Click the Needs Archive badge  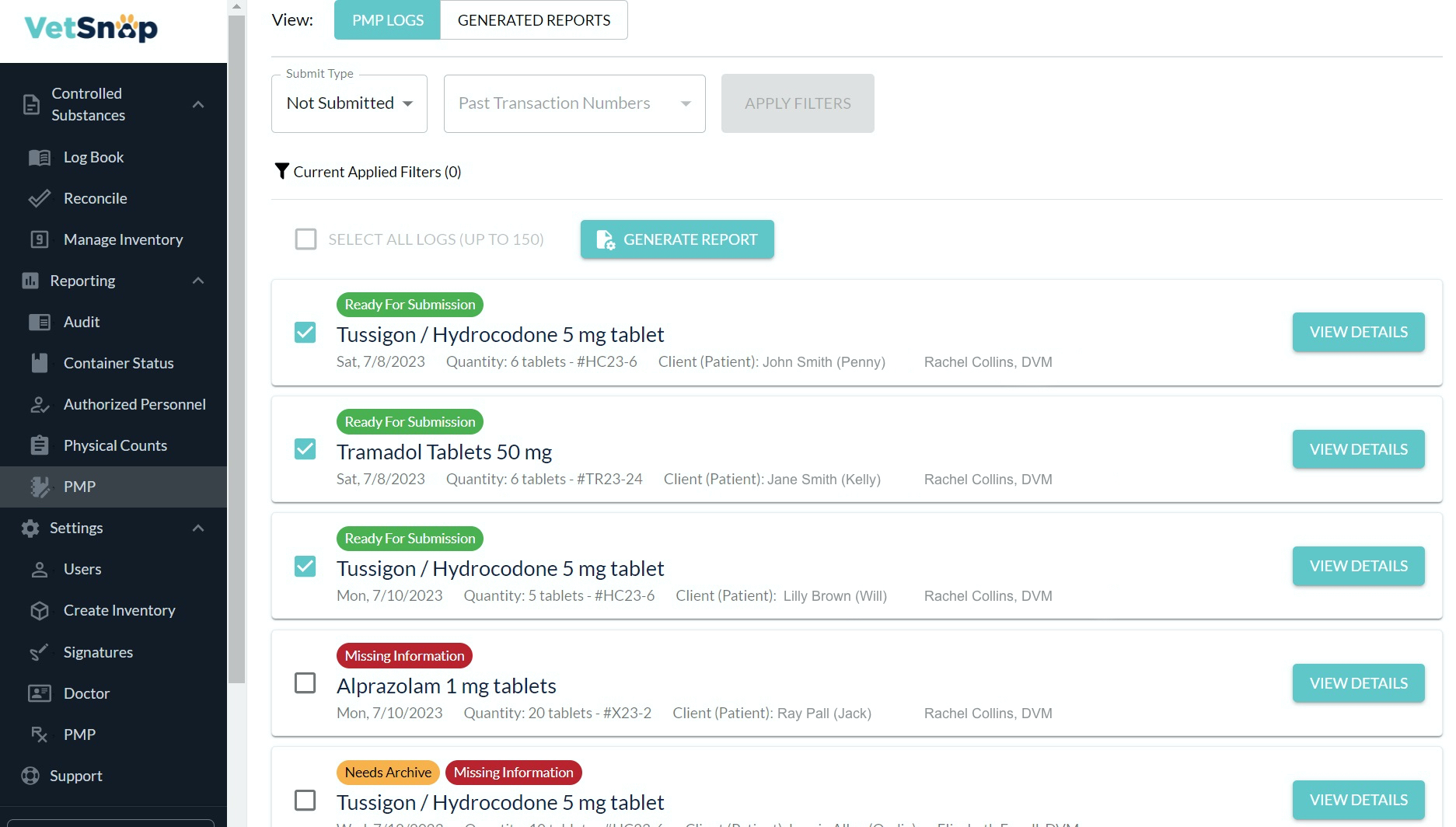(388, 773)
